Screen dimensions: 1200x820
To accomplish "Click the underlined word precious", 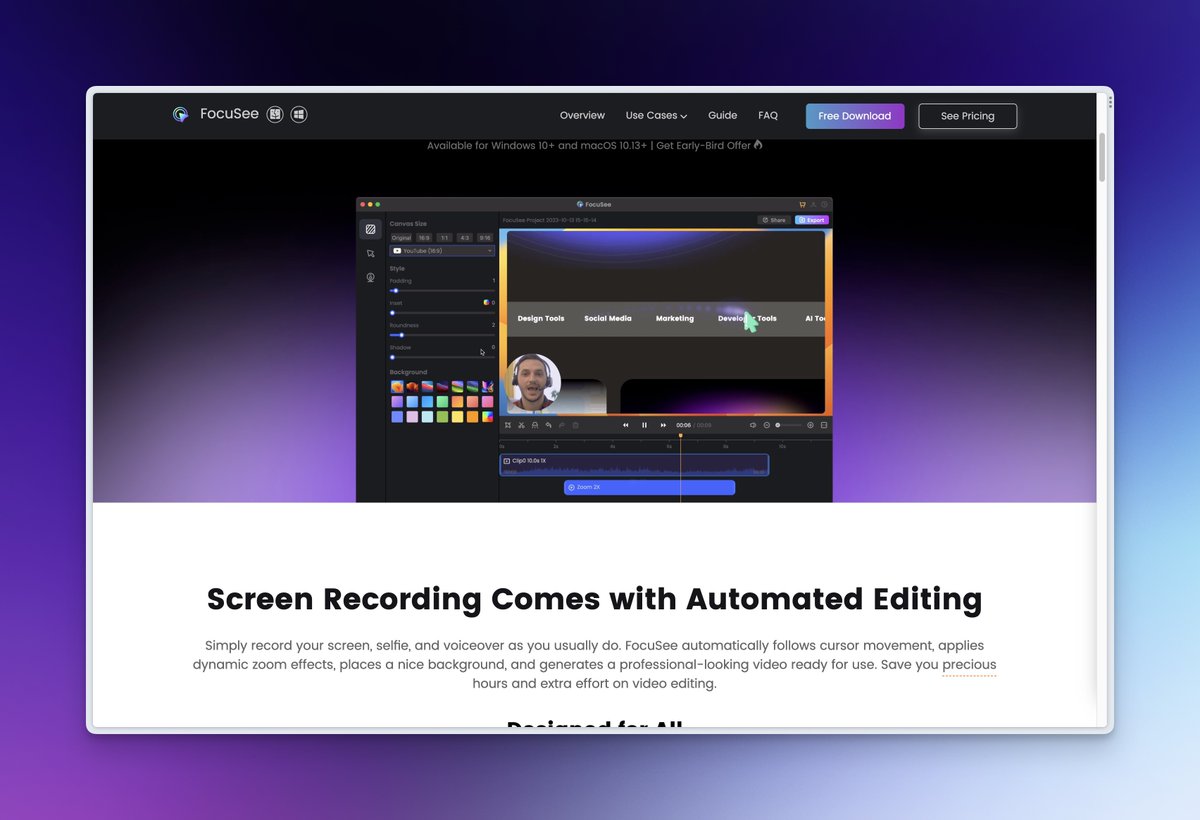I will (x=969, y=665).
